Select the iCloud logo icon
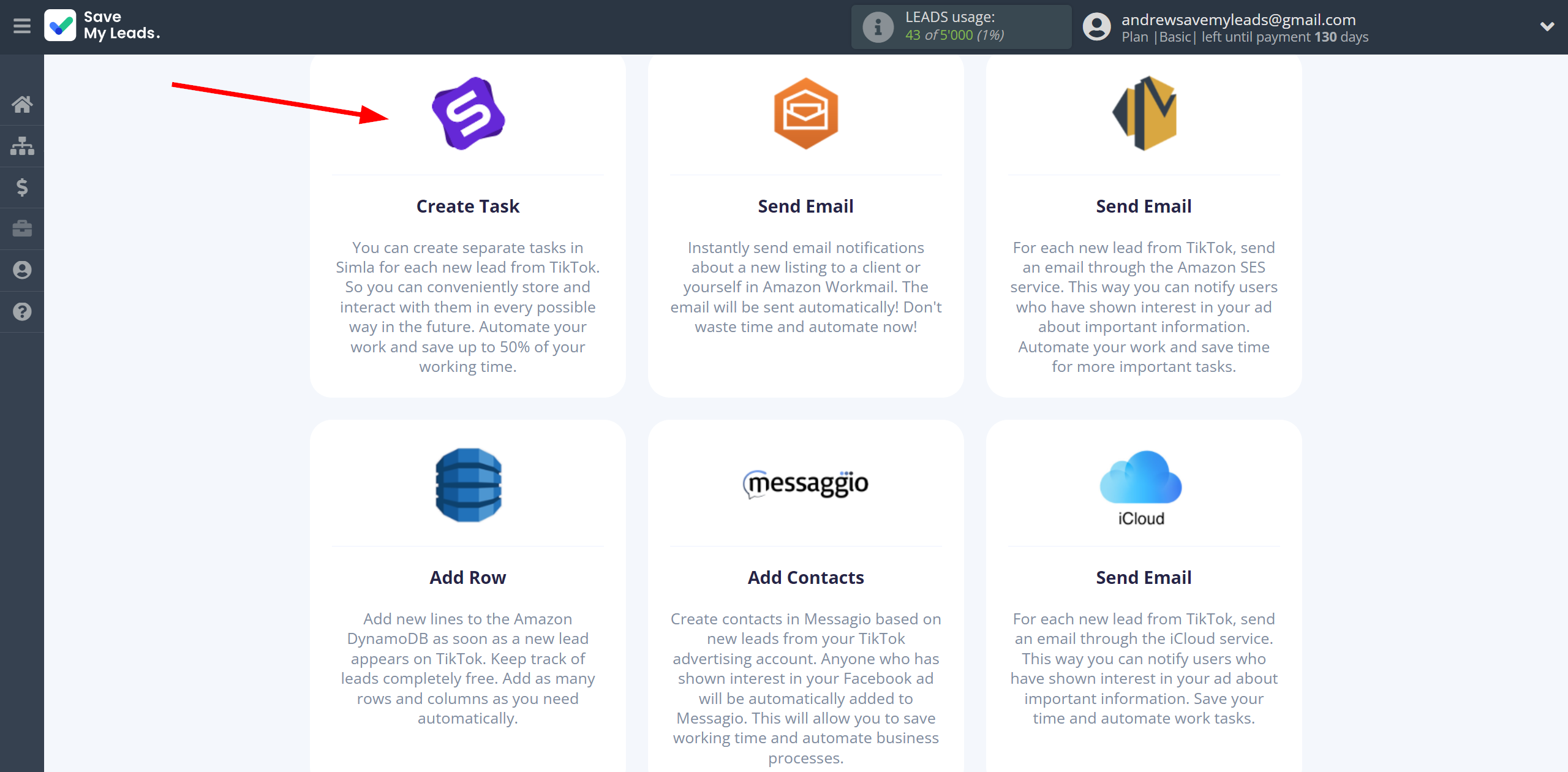Viewport: 1568px width, 772px height. (1141, 488)
